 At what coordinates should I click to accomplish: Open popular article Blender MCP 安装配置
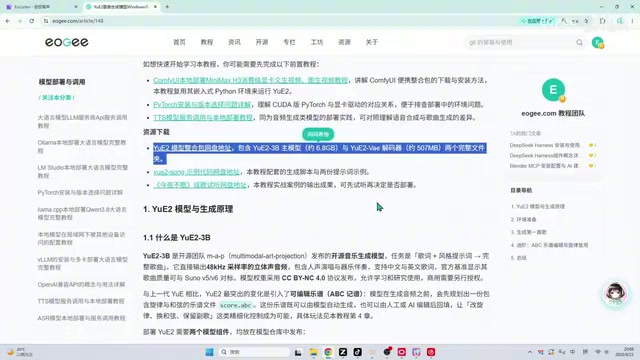tap(544, 166)
